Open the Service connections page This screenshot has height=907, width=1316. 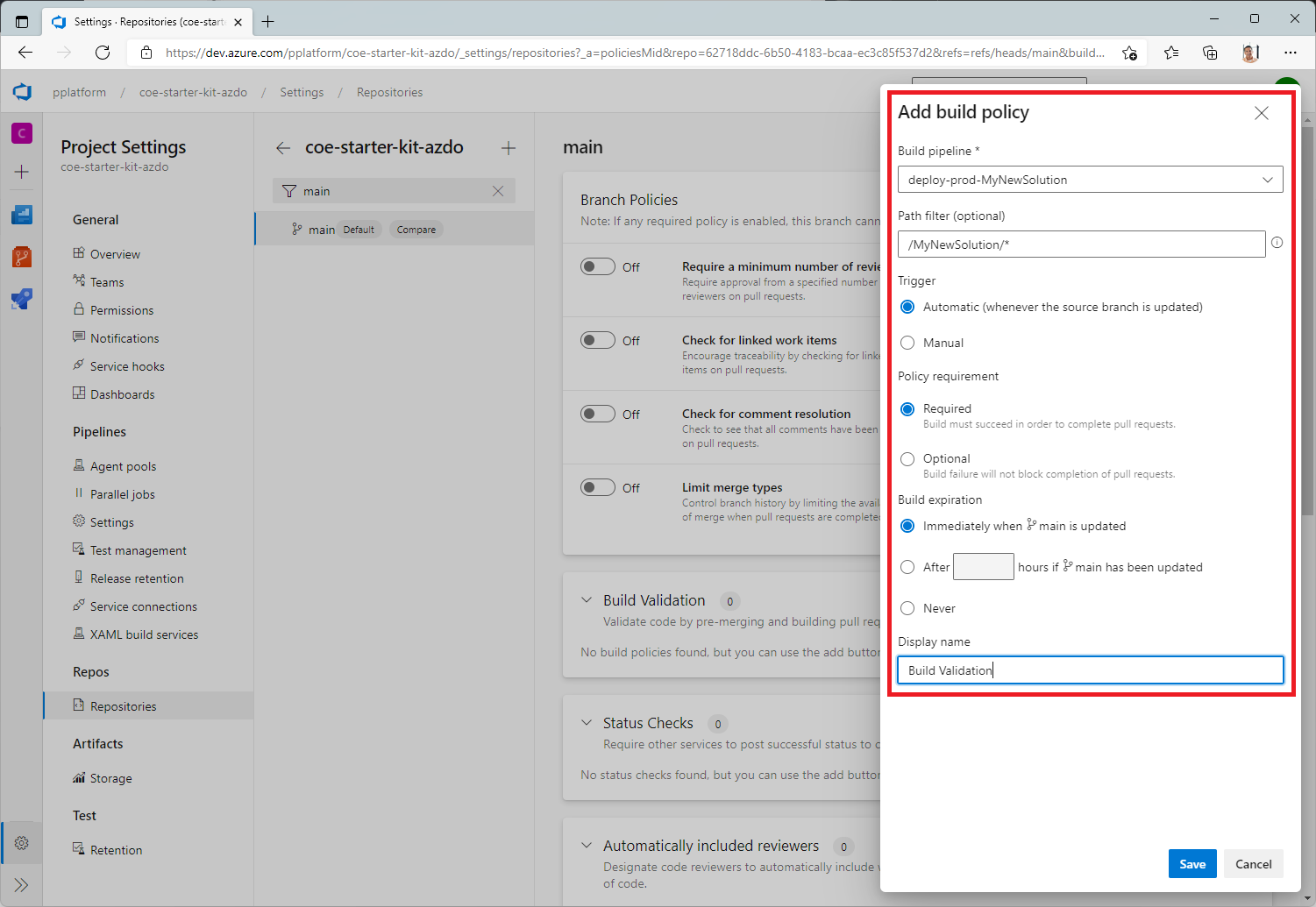pyautogui.click(x=142, y=606)
